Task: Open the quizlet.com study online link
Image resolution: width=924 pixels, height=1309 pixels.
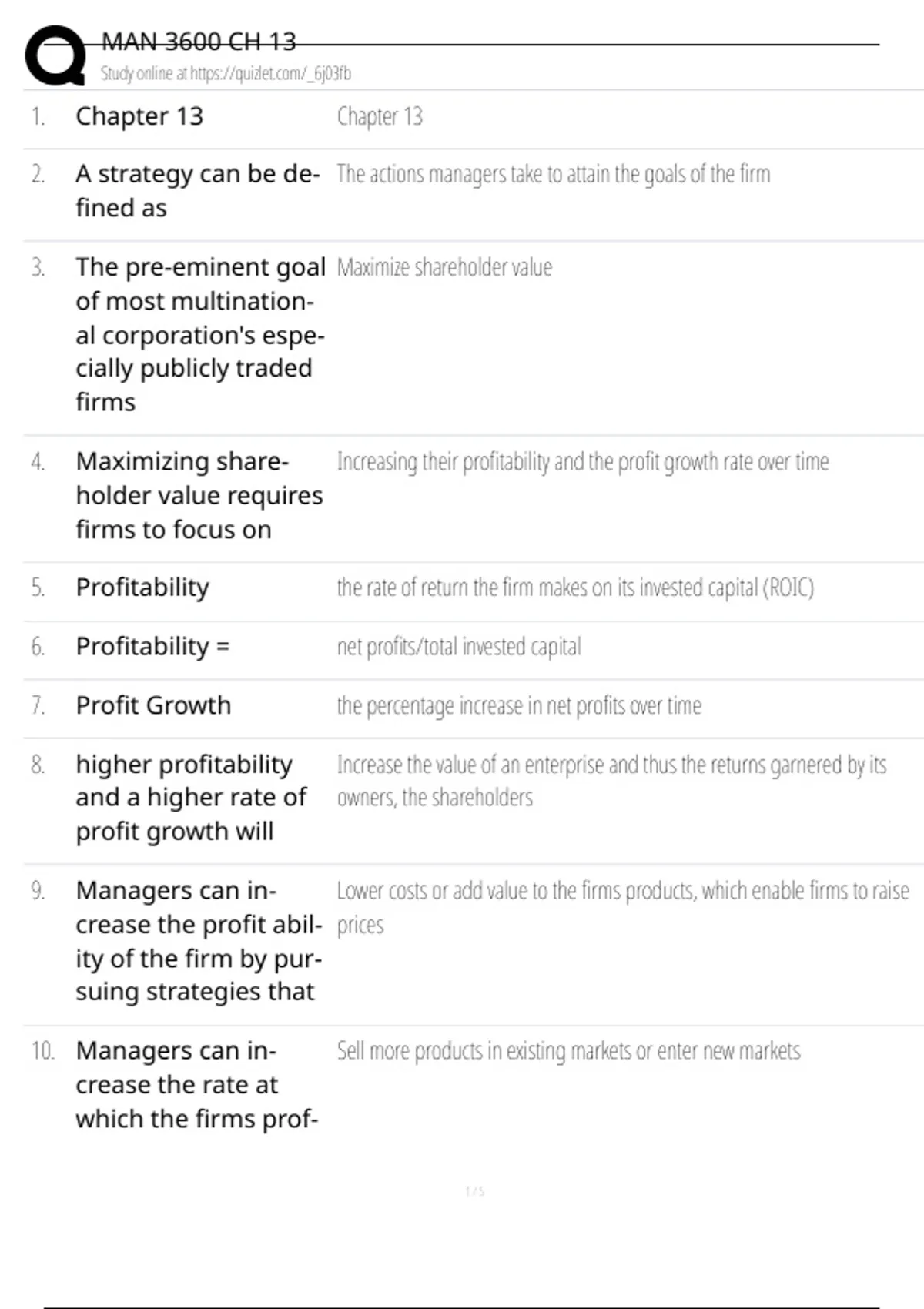Action: click(226, 73)
